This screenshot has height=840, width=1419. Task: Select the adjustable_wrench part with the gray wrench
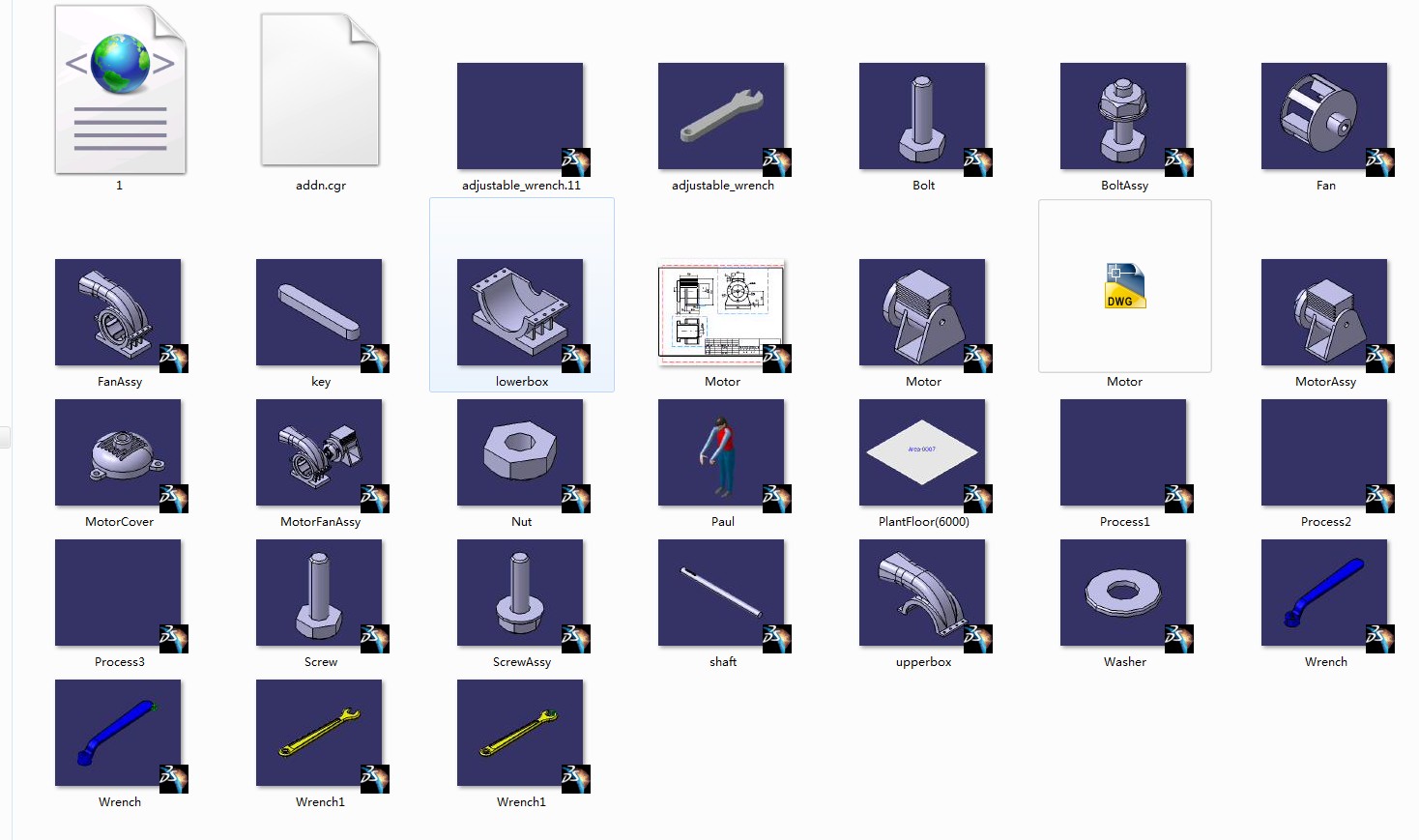click(721, 117)
